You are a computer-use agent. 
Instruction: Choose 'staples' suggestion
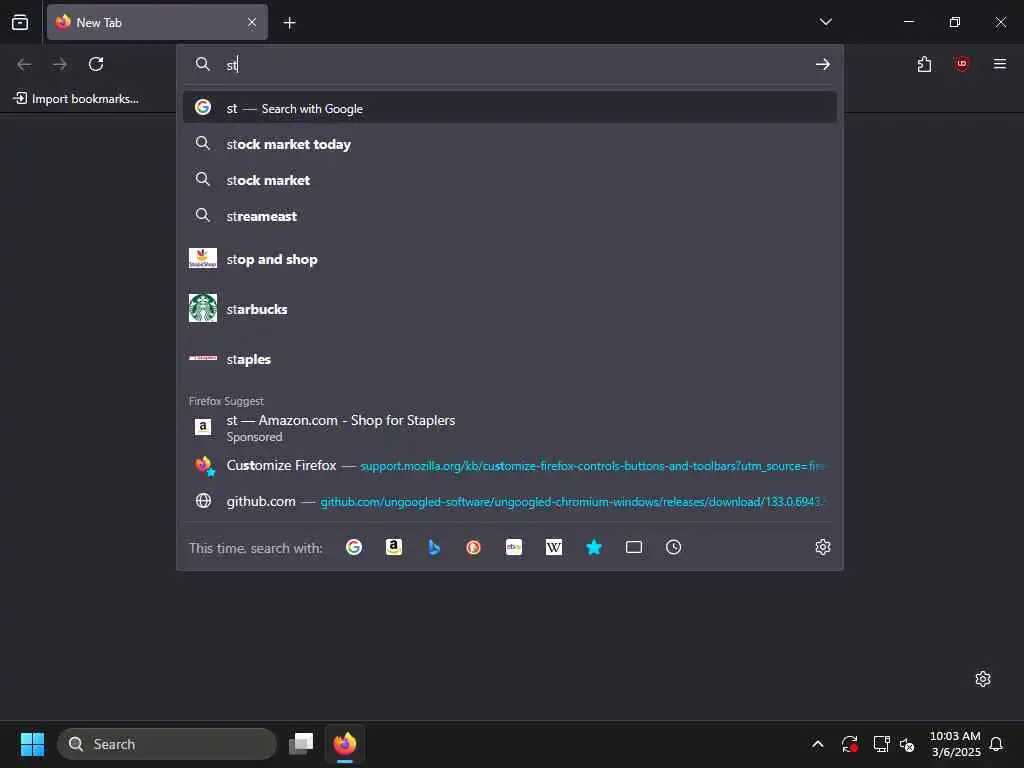pos(509,359)
